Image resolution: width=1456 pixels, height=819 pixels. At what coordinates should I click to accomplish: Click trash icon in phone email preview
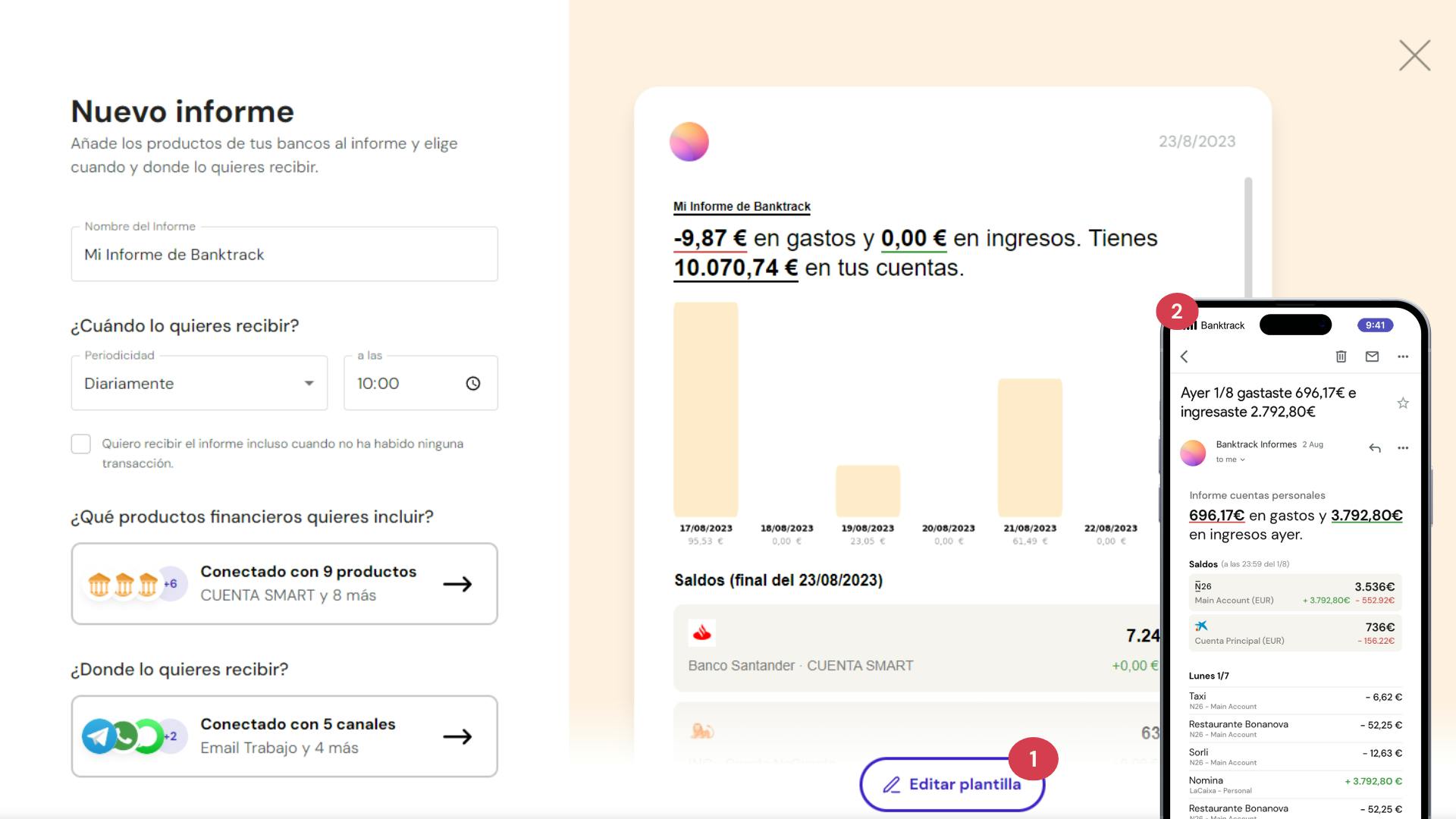(x=1341, y=356)
